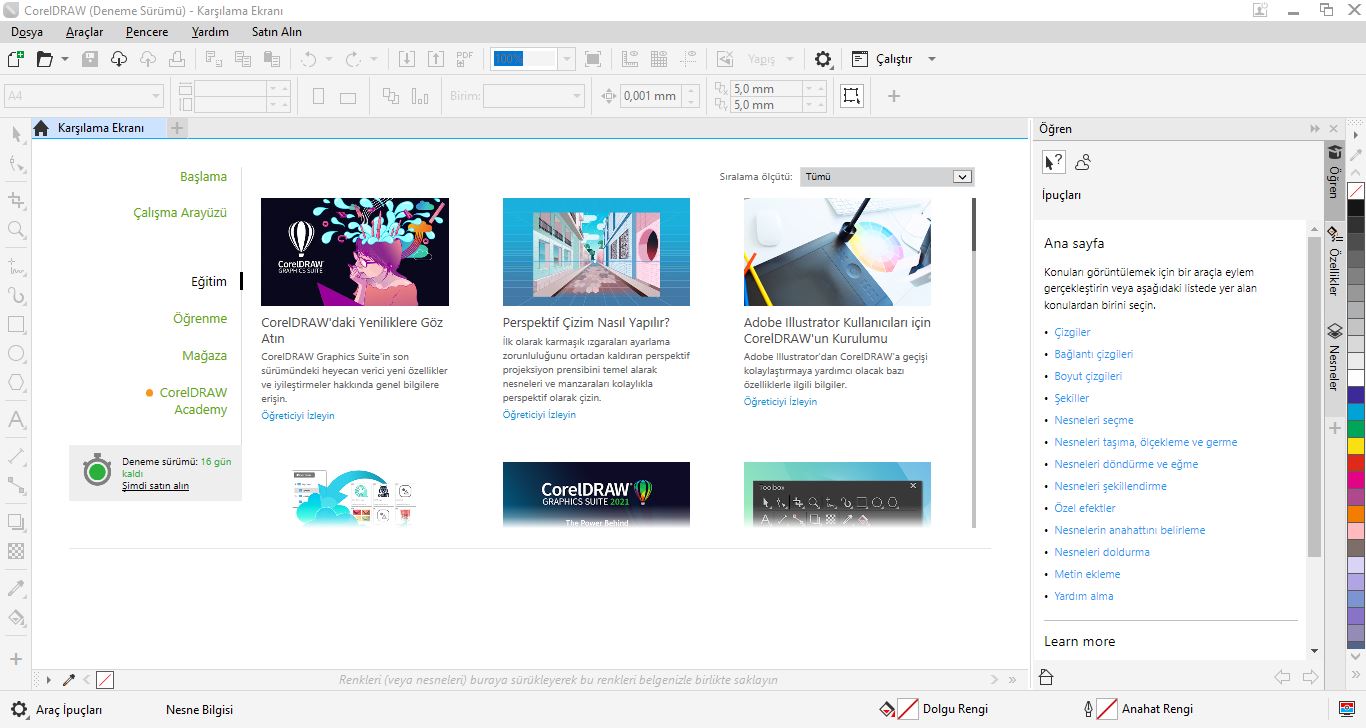The width and height of the screenshot is (1366, 728).
Task: Open the Mağaza section
Action: (x=205, y=355)
